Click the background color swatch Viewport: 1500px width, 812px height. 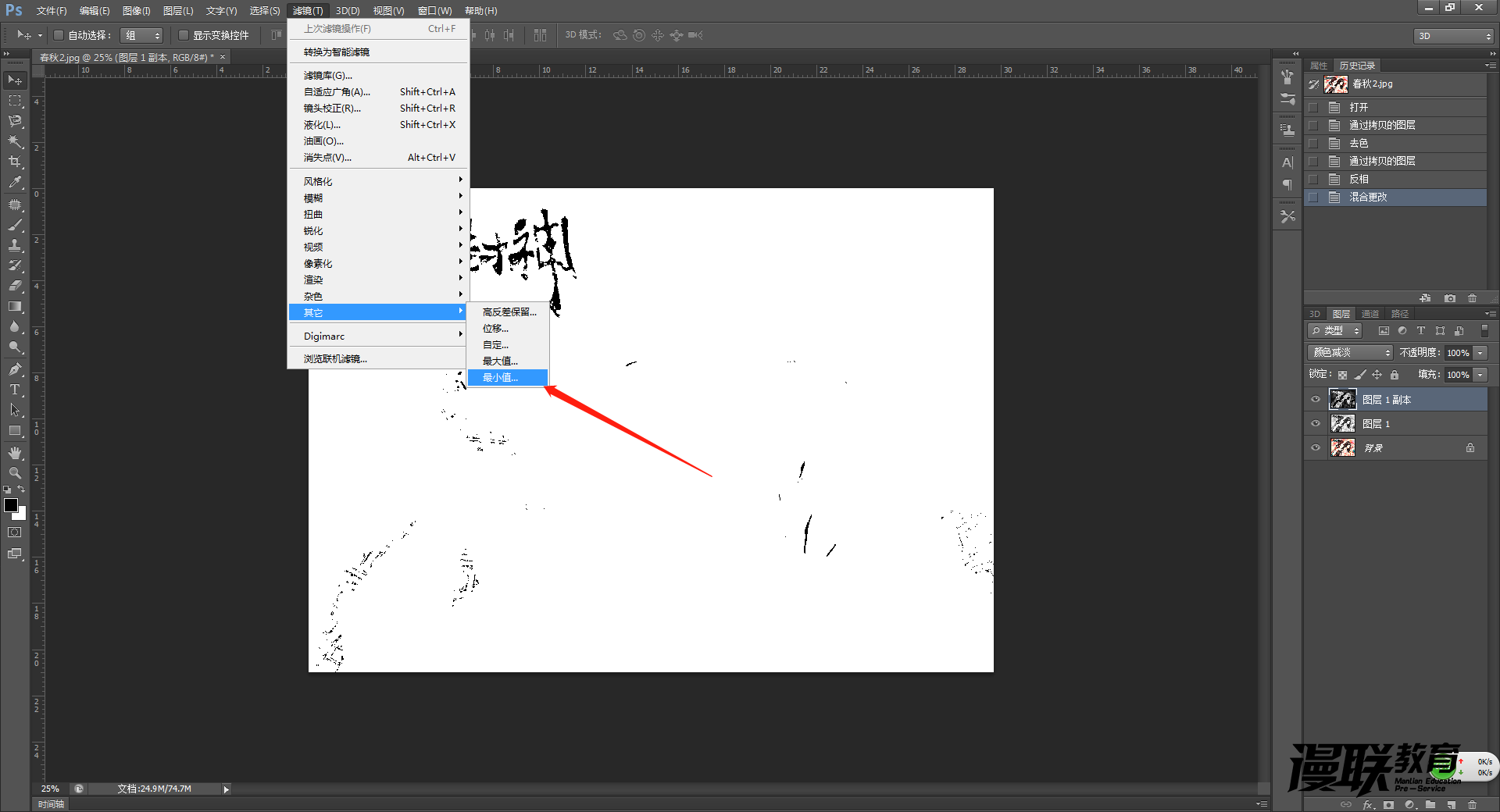21,515
